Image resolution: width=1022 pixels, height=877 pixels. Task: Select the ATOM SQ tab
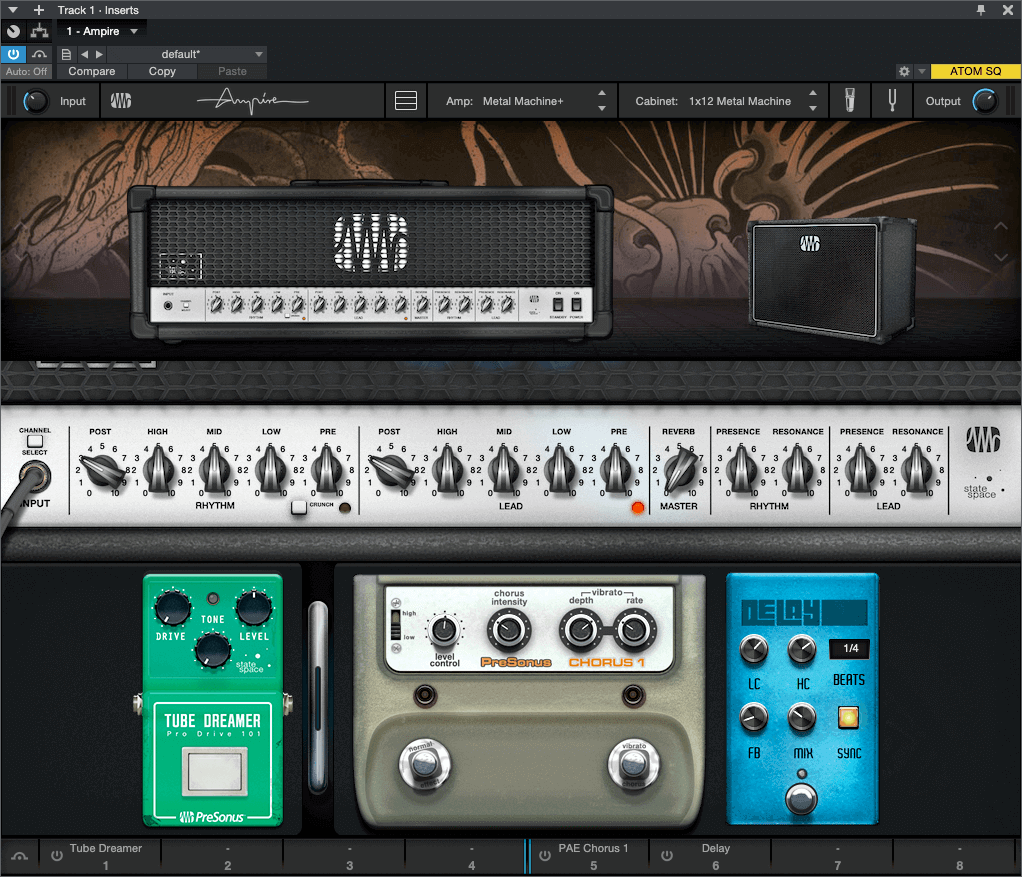[975, 71]
